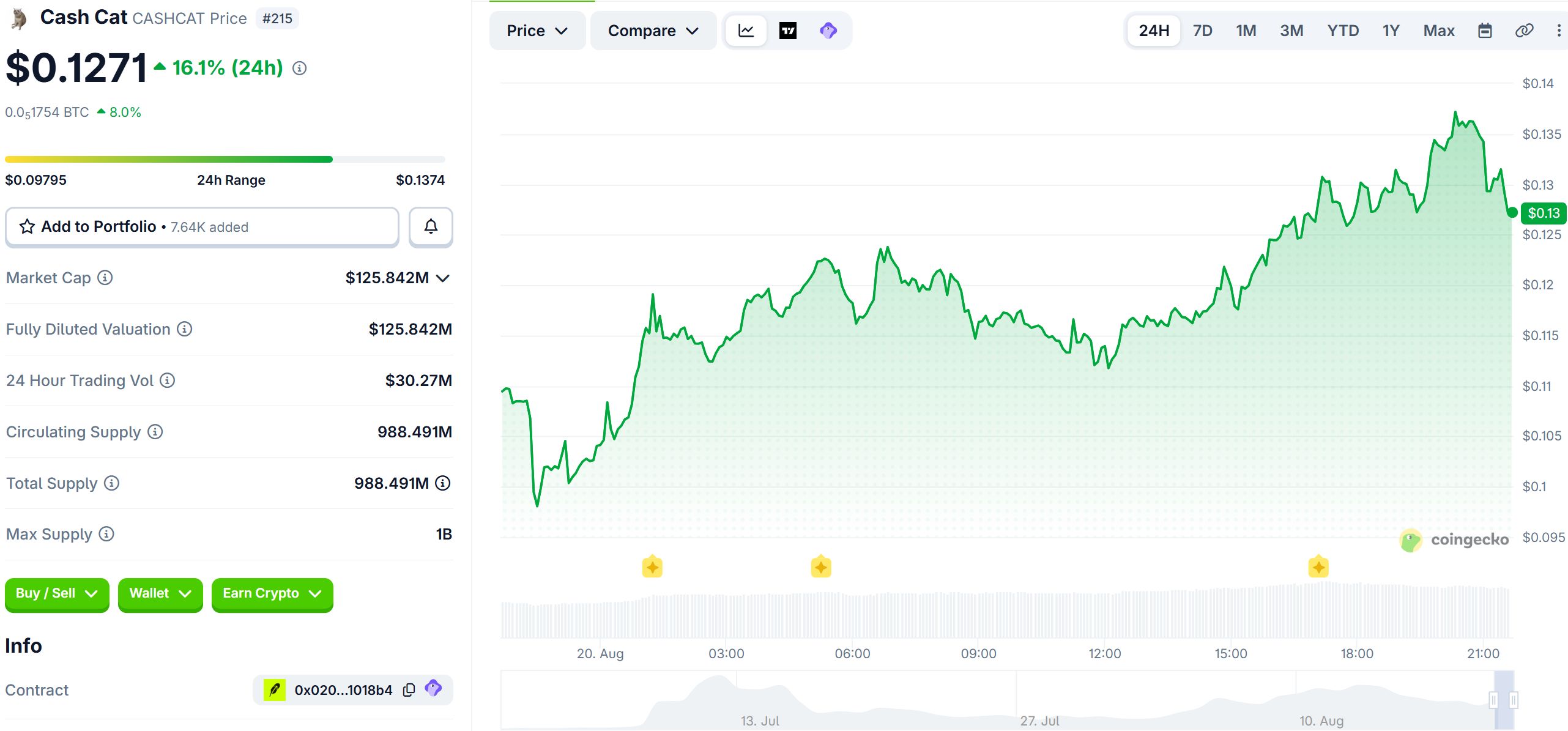
Task: Click 988.491M circulating supply value
Action: (x=414, y=432)
